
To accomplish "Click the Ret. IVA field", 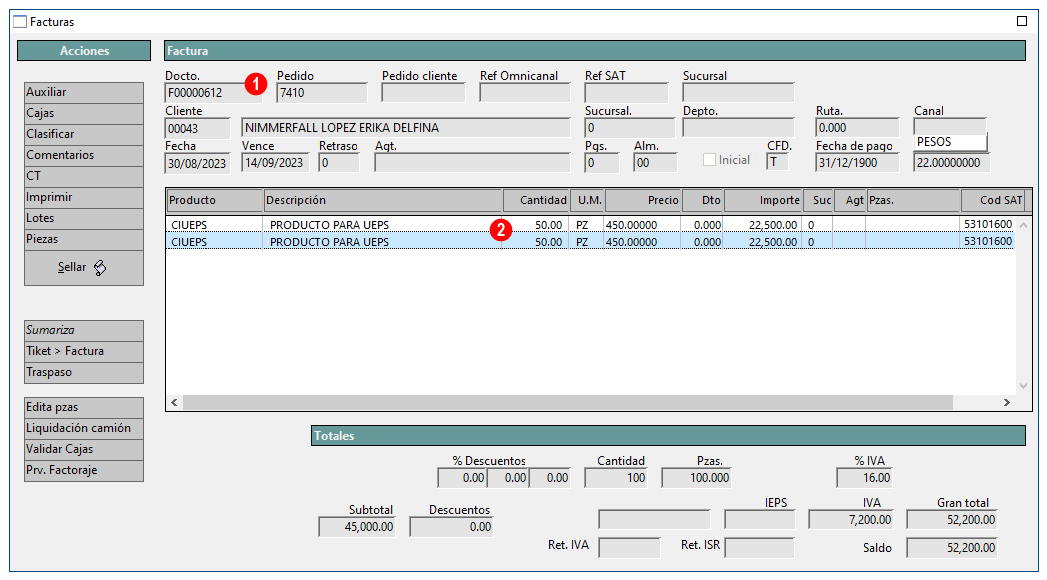I will tap(630, 548).
